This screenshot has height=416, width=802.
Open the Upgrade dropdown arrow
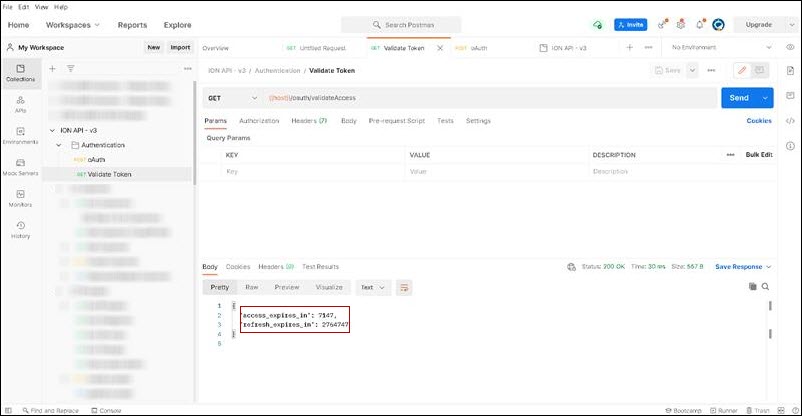[x=792, y=25]
